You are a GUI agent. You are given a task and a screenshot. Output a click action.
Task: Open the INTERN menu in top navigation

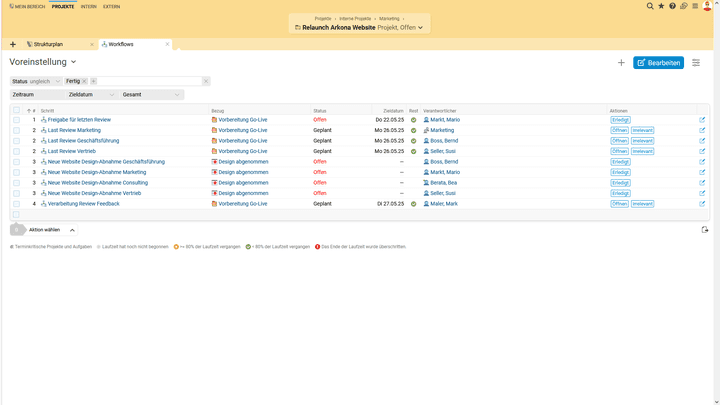coord(89,6)
